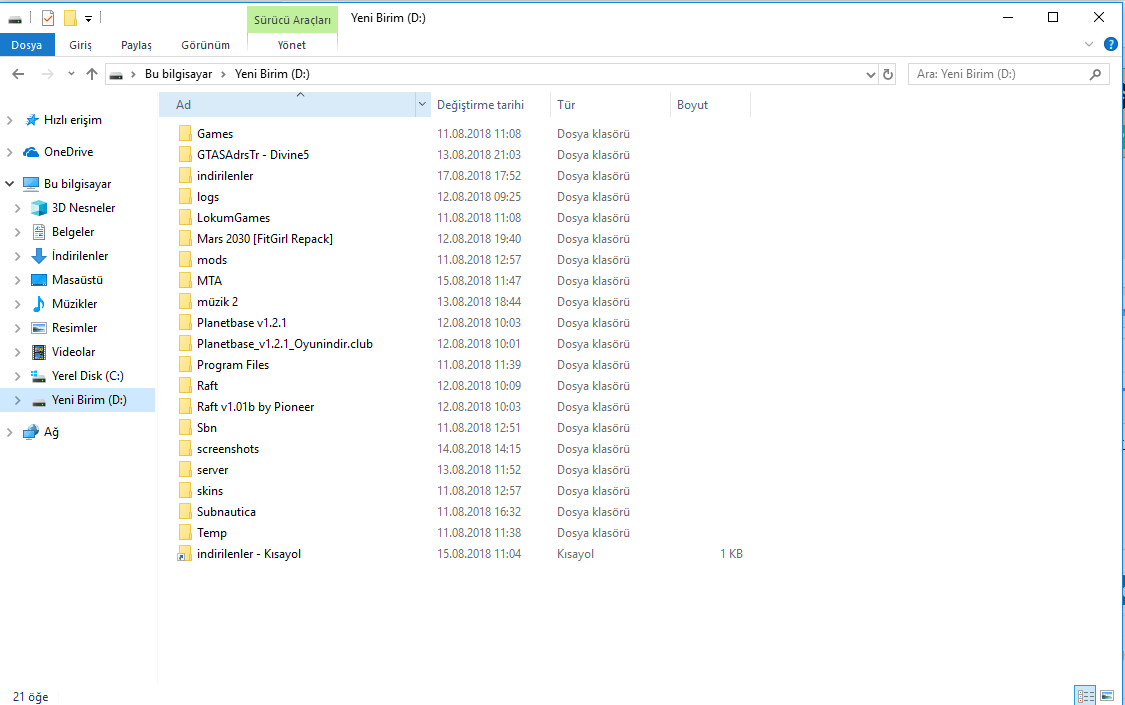Viewport: 1125px width, 705px height.
Task: Expand the 3D Nesneler node
Action: (x=18, y=208)
